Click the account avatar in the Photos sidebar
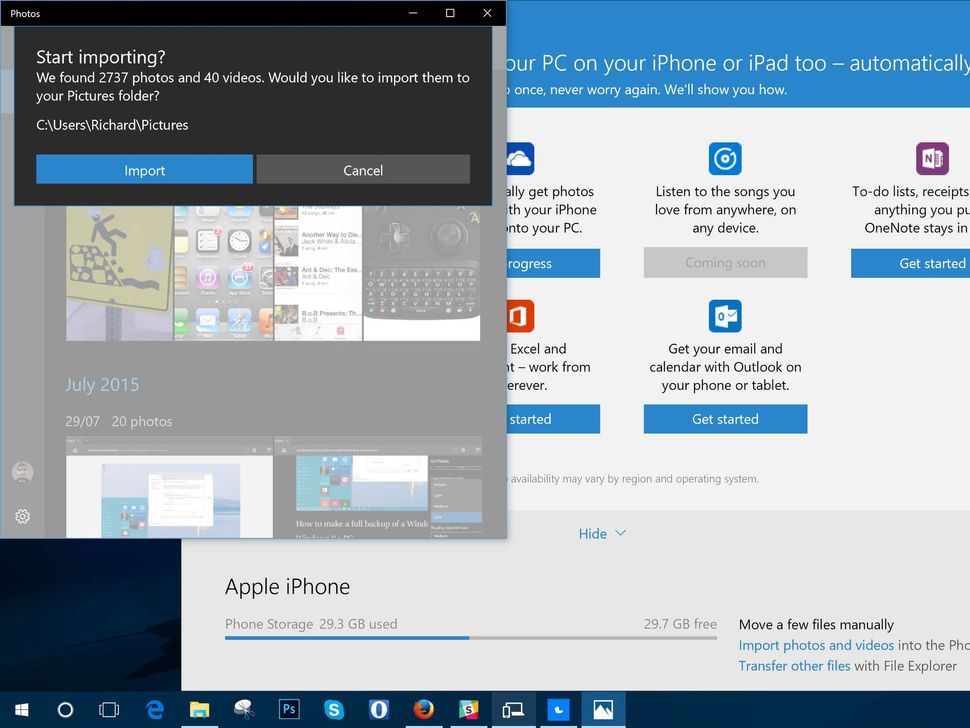 pyautogui.click(x=22, y=471)
